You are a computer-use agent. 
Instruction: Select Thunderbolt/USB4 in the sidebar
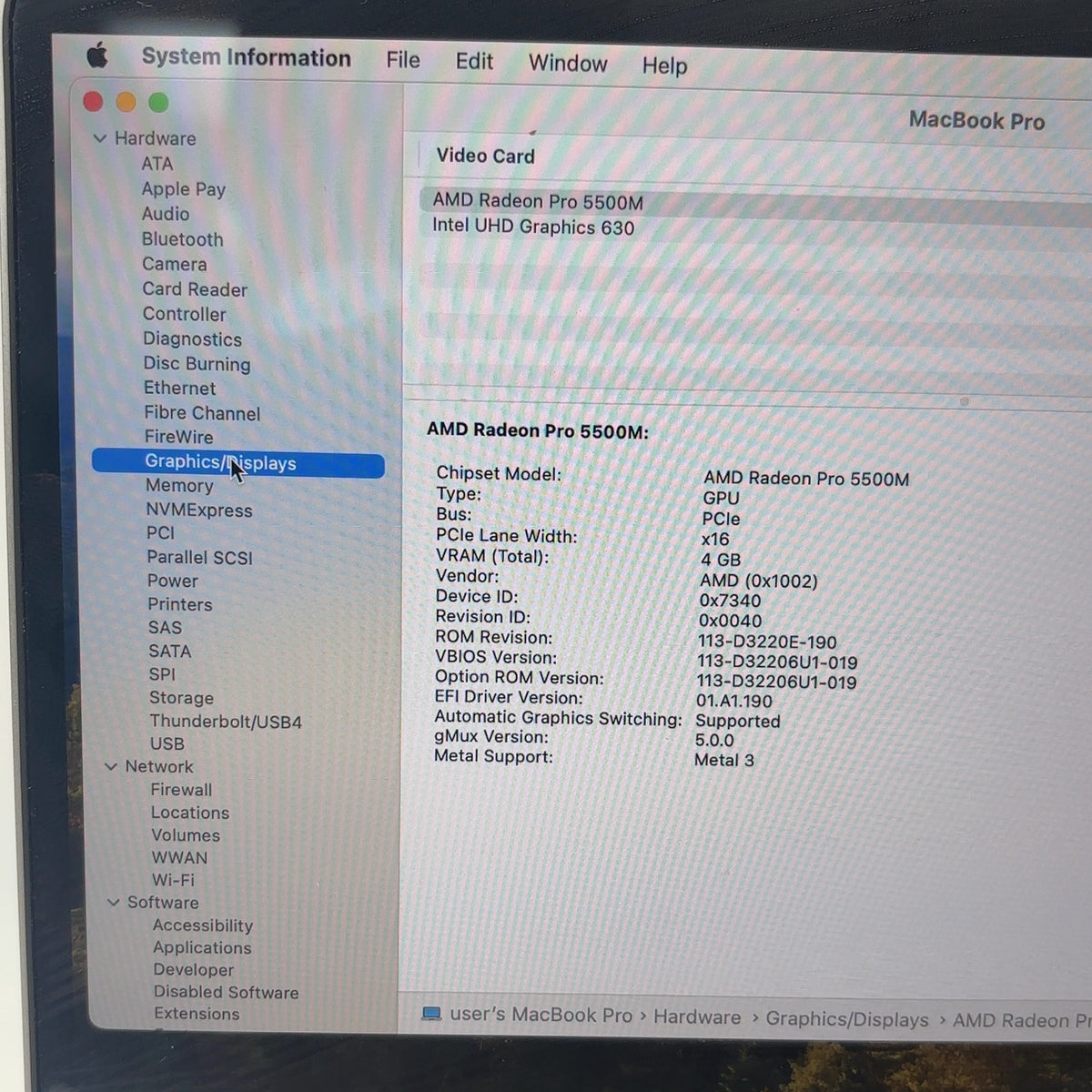(226, 722)
